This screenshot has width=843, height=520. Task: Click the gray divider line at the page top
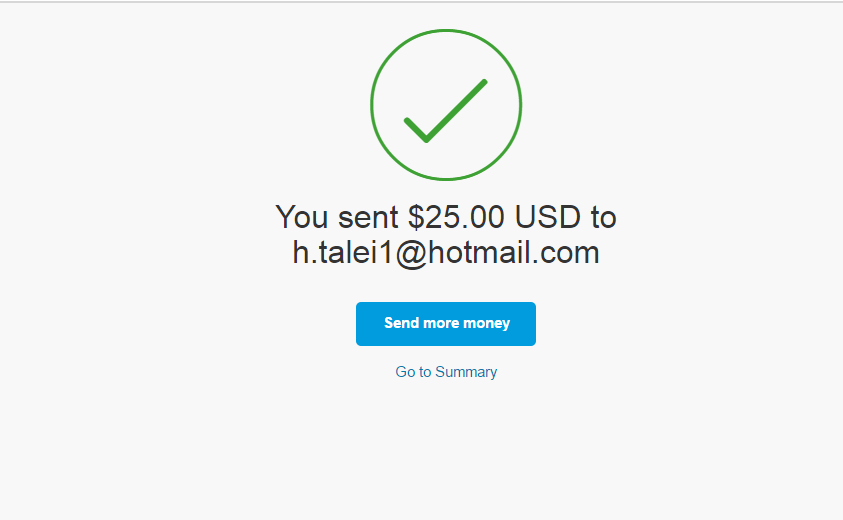(422, 2)
